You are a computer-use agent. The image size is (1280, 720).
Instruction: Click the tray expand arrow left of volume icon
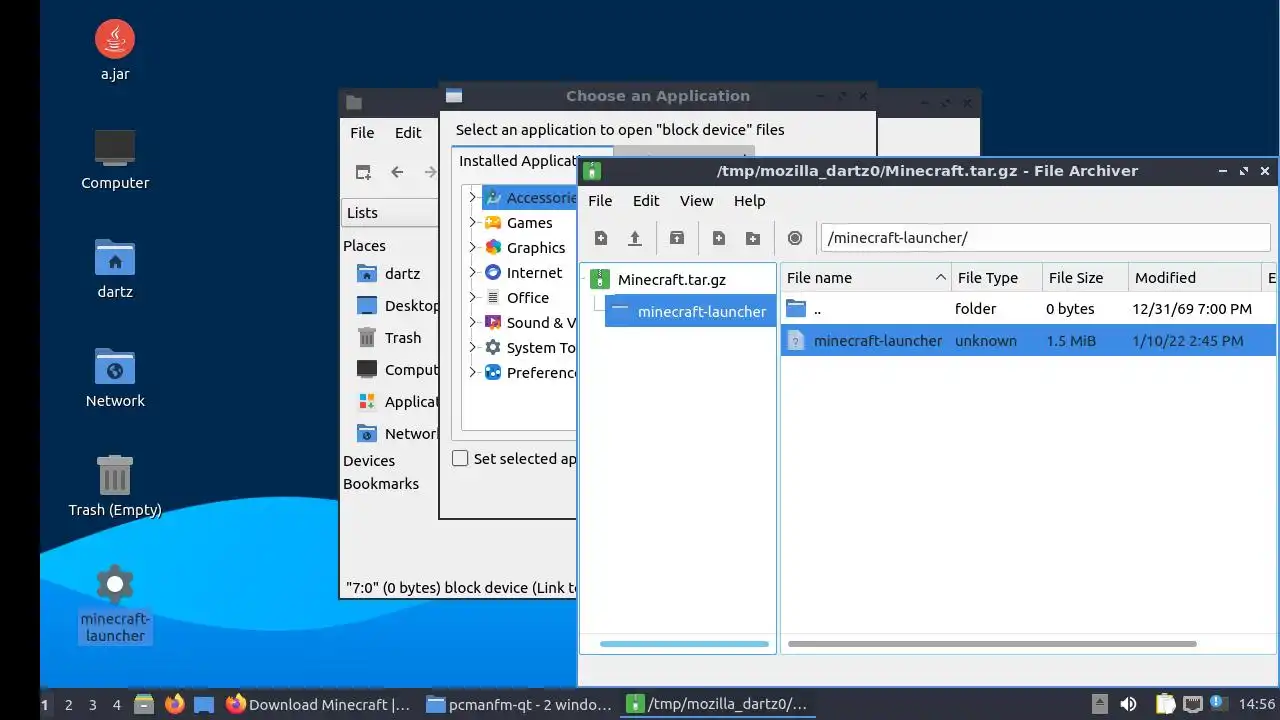point(1099,704)
